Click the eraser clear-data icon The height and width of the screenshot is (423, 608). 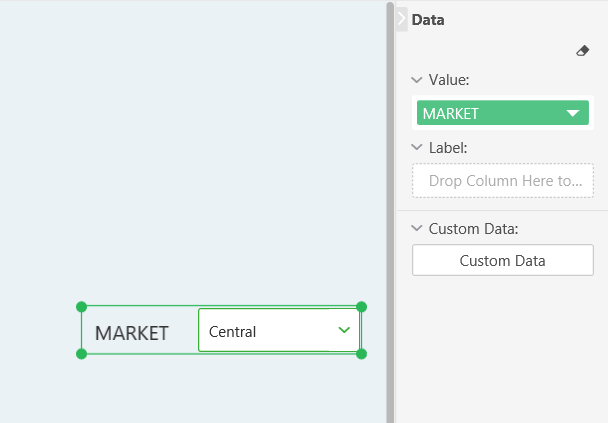point(583,51)
